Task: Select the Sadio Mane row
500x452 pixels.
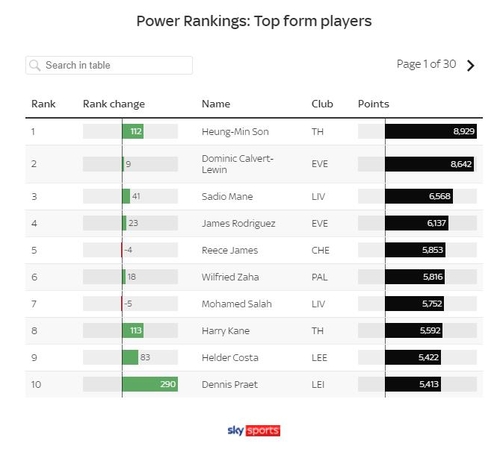Action: pyautogui.click(x=254, y=196)
